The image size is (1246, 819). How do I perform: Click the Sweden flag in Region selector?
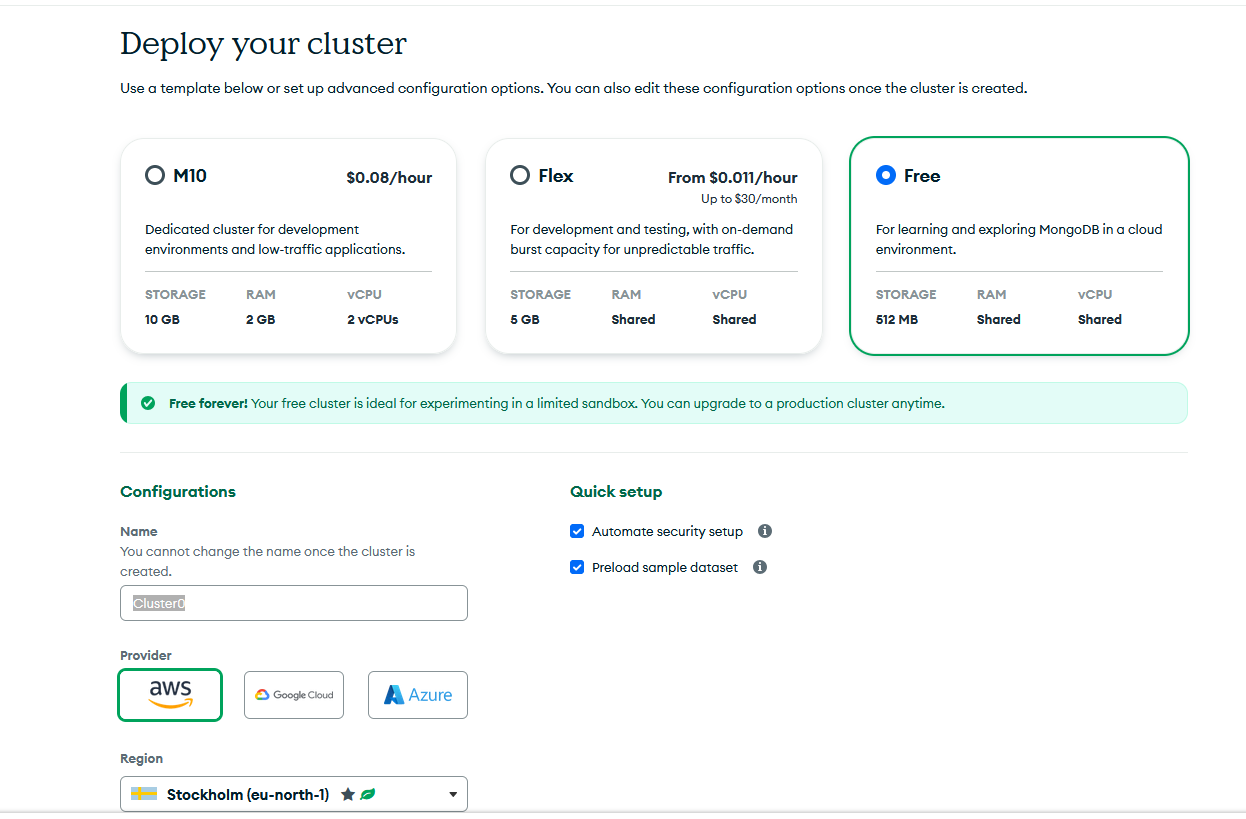tap(144, 794)
